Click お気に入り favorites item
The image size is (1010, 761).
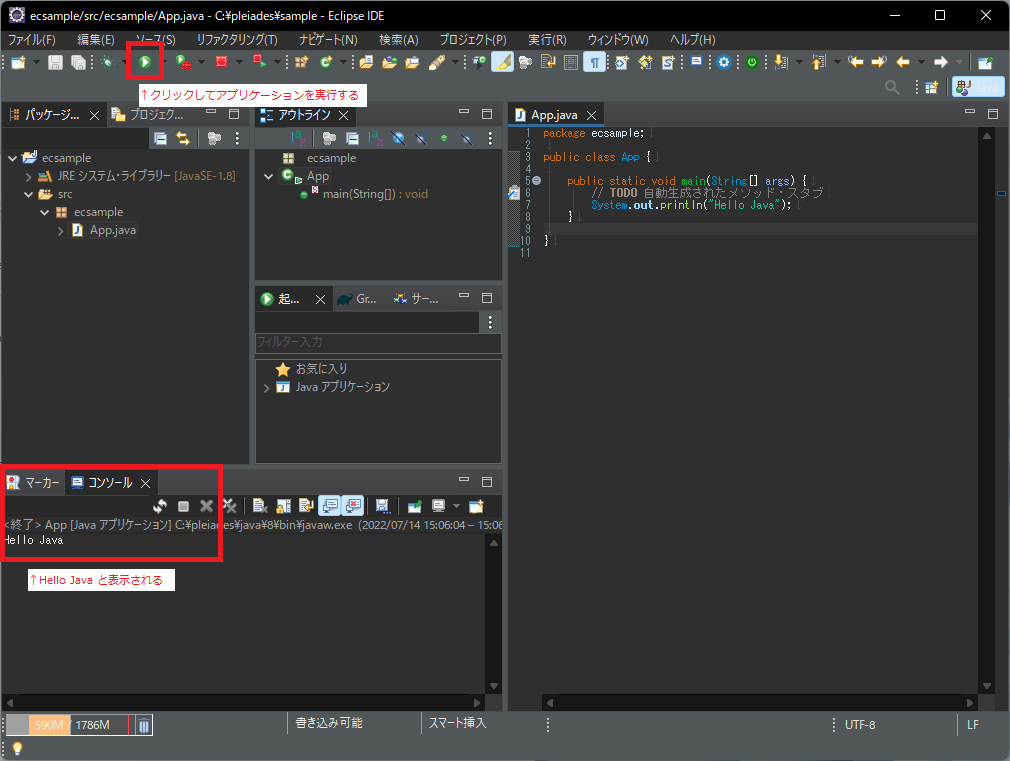tap(321, 369)
